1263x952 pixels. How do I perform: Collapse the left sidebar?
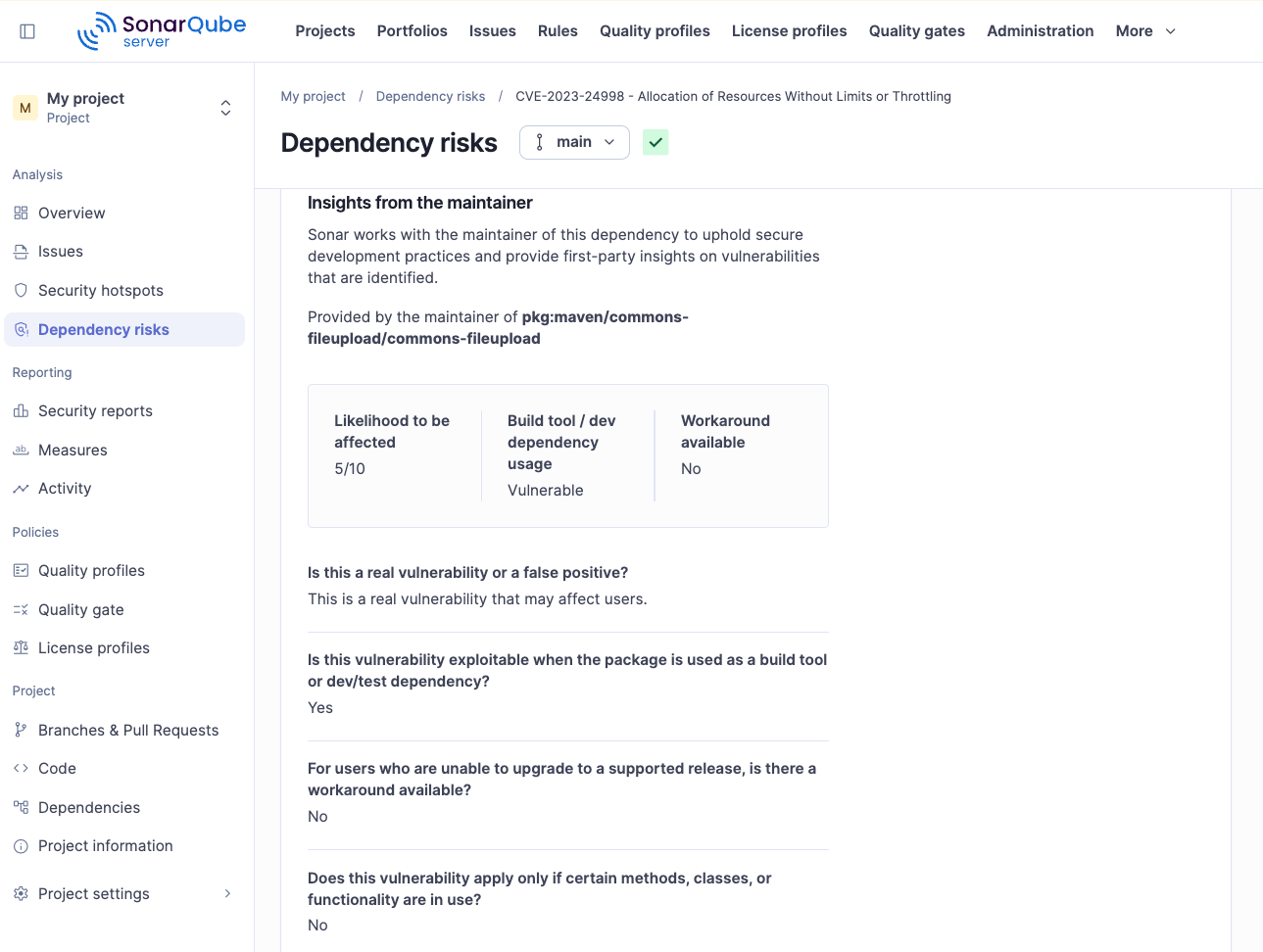tap(27, 30)
